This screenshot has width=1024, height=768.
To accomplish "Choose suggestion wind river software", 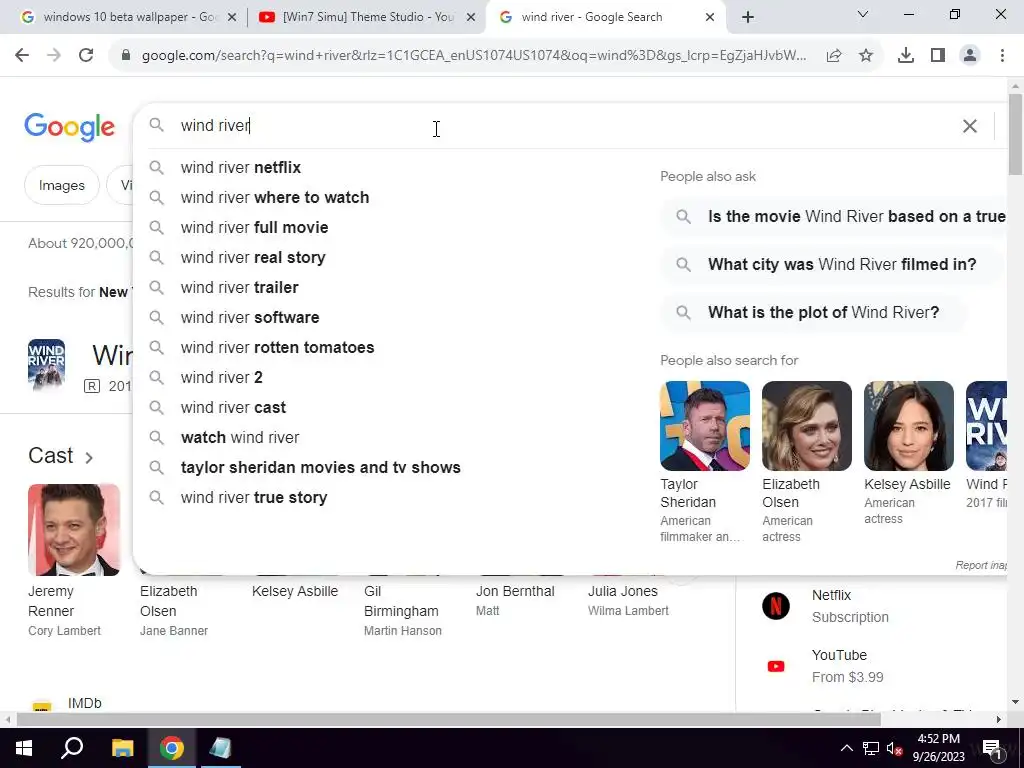I will click(x=250, y=318).
